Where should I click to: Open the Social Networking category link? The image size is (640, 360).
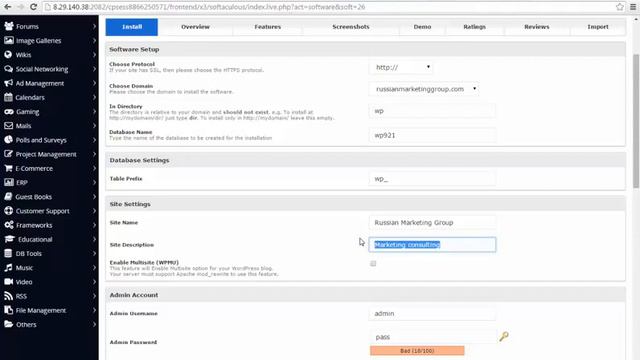[x=42, y=69]
